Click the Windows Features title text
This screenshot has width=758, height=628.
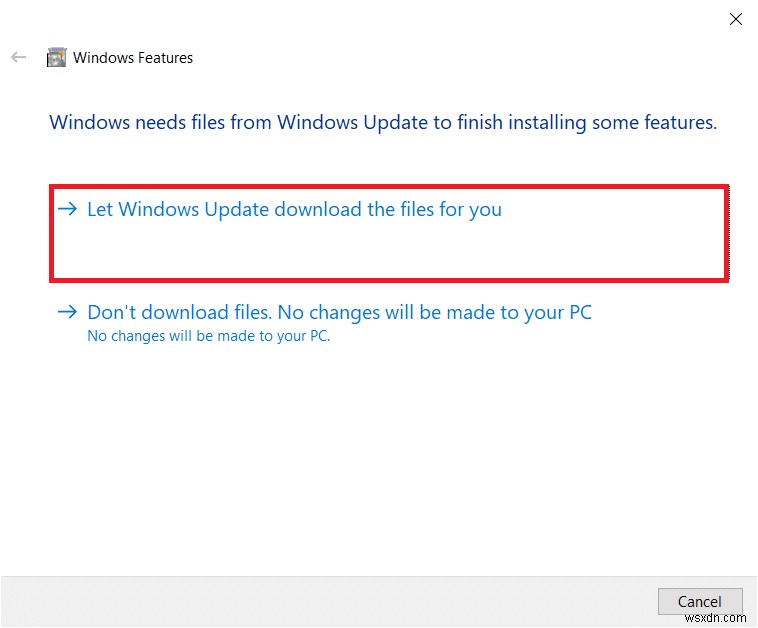[x=133, y=58]
